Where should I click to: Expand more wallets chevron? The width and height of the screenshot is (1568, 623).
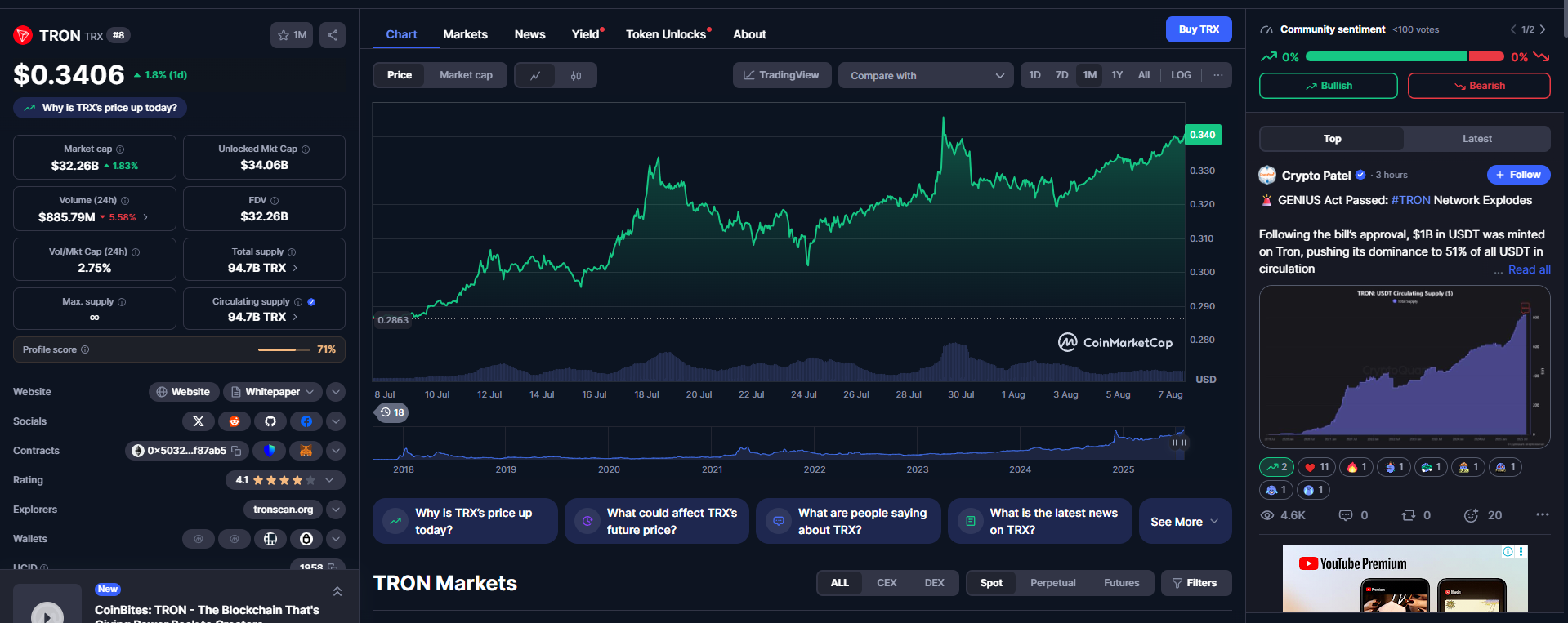[336, 539]
